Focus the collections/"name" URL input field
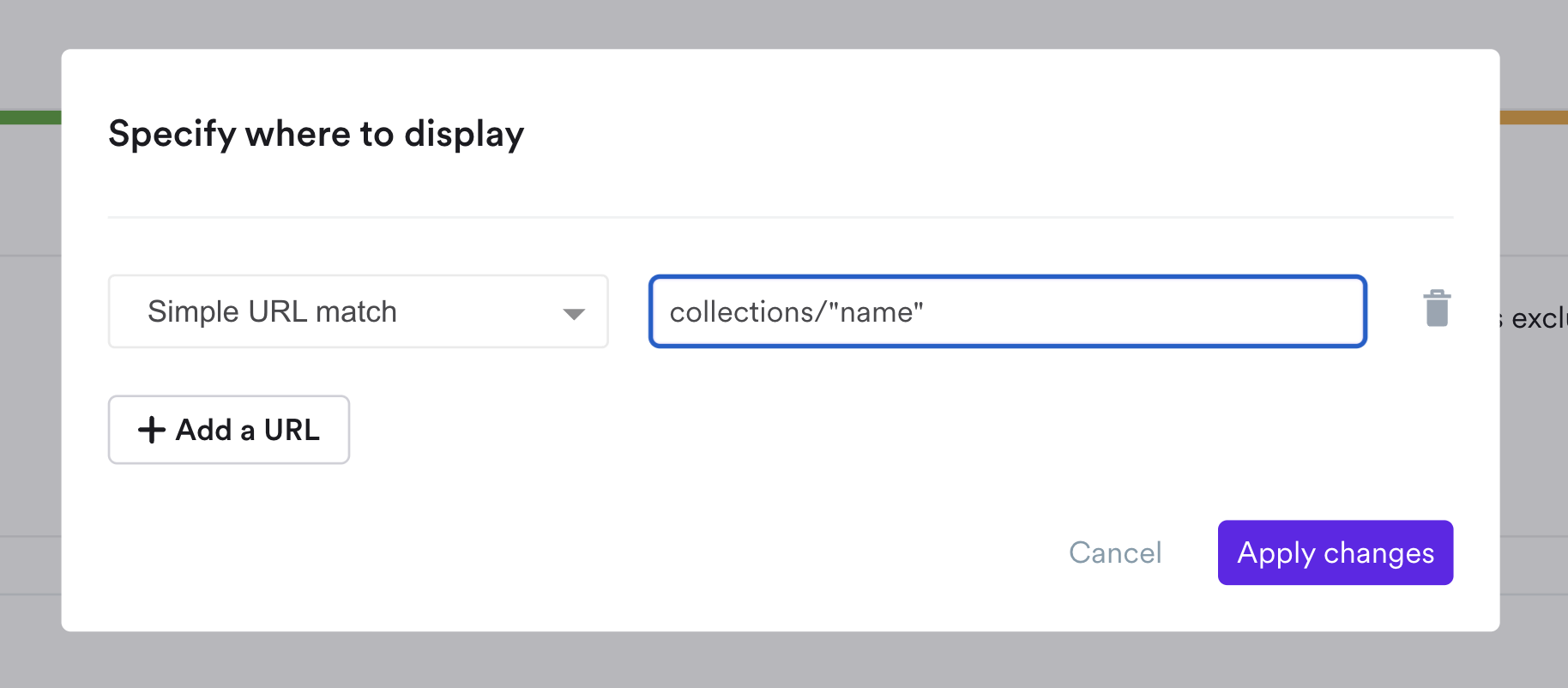Image resolution: width=1568 pixels, height=688 pixels. [x=1007, y=311]
